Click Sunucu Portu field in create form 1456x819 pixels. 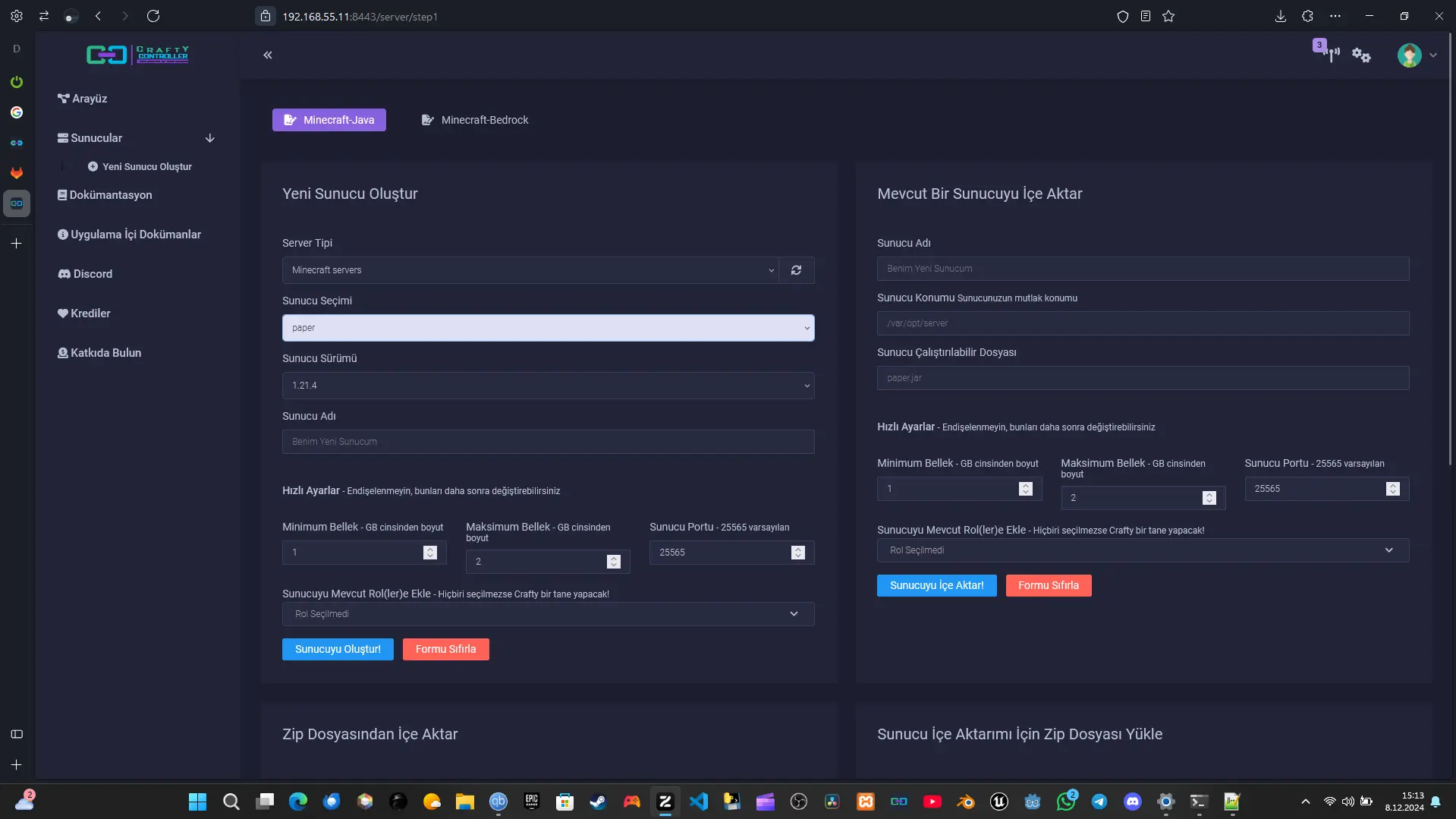tap(731, 553)
